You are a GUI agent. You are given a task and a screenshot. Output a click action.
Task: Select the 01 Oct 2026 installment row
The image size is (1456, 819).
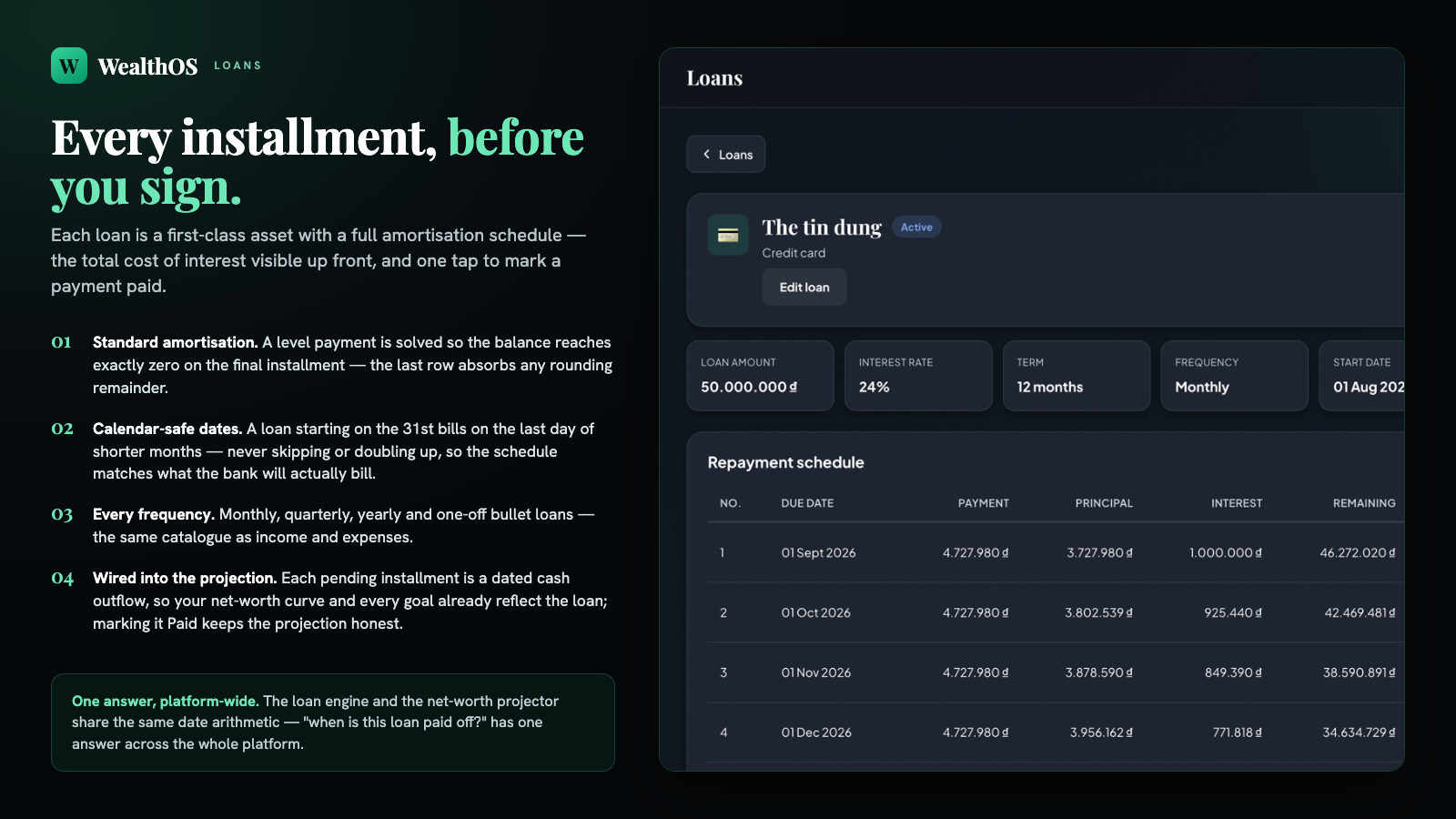pos(1056,612)
